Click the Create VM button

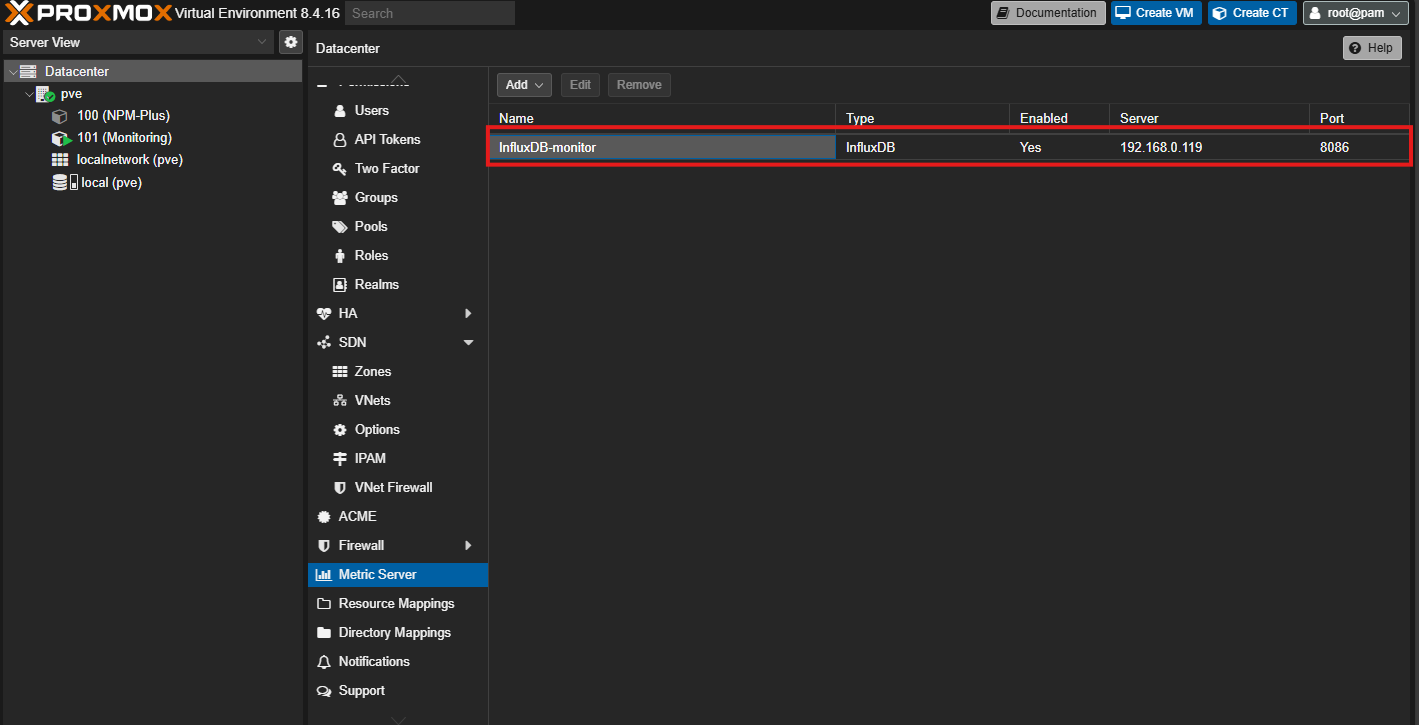tap(1156, 13)
